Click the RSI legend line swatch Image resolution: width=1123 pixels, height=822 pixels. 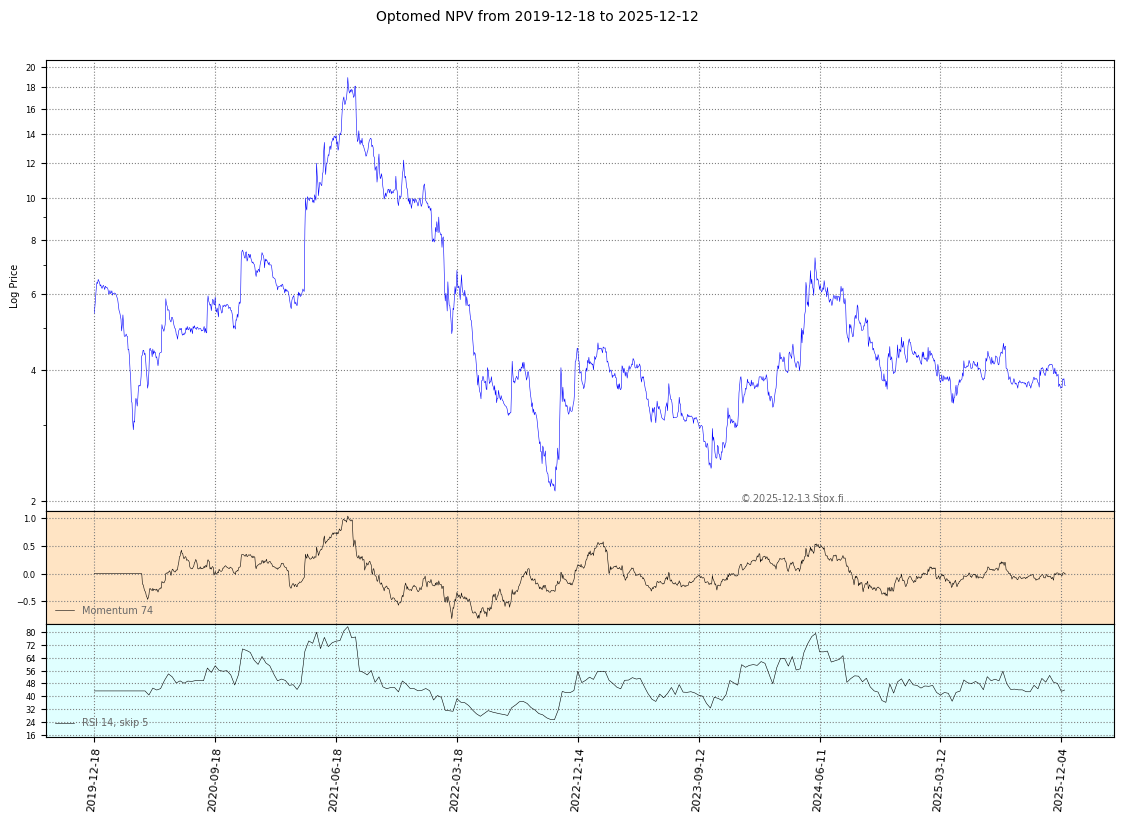[x=65, y=722]
